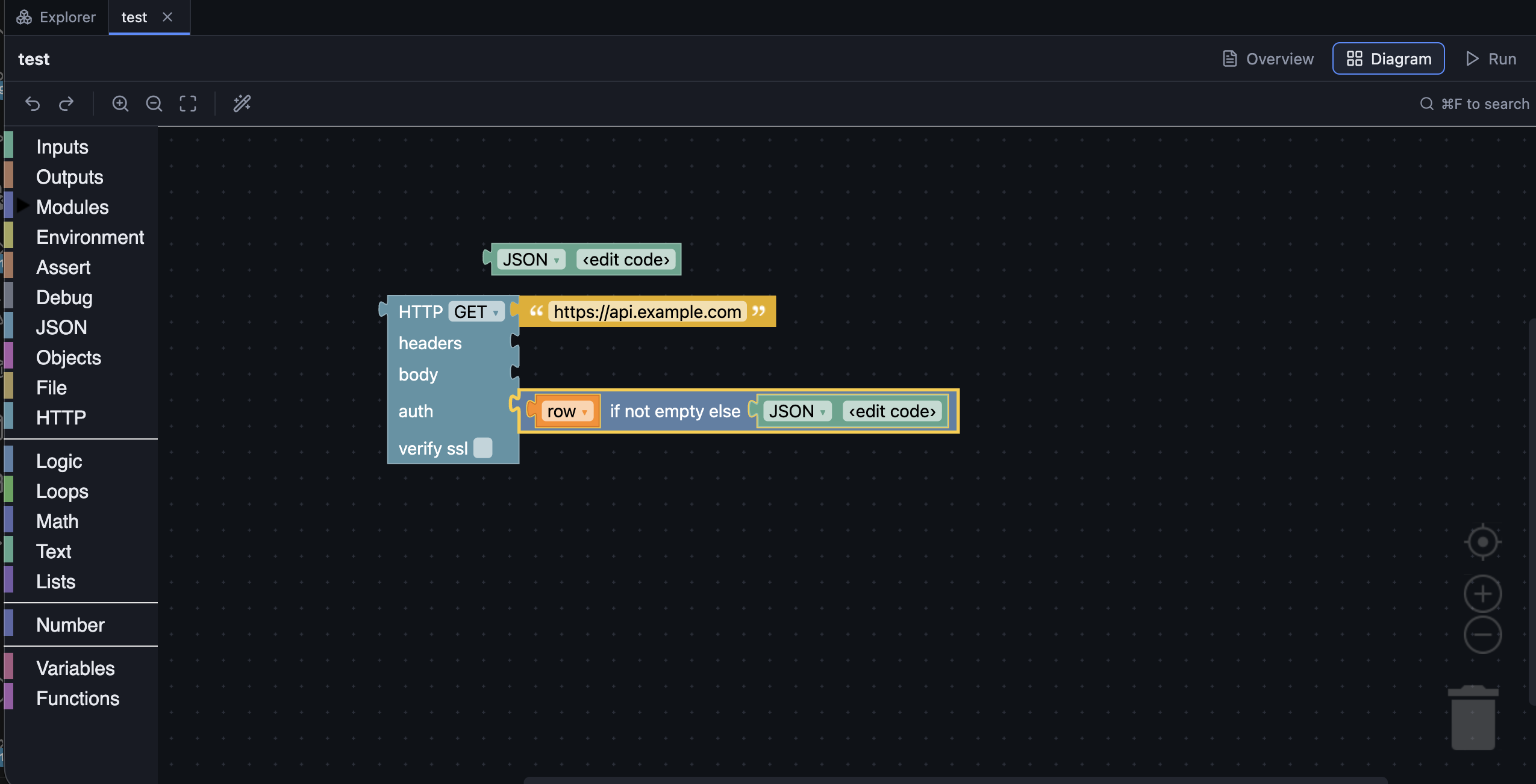
Task: Center the workspace with the crosshair icon
Action: [1482, 542]
